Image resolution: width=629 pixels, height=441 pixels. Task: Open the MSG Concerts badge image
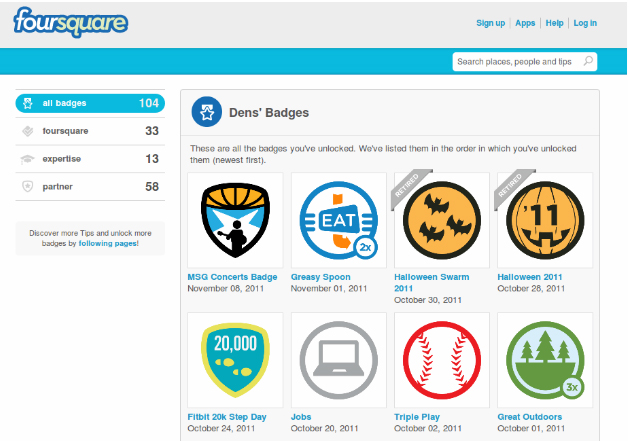coord(235,220)
